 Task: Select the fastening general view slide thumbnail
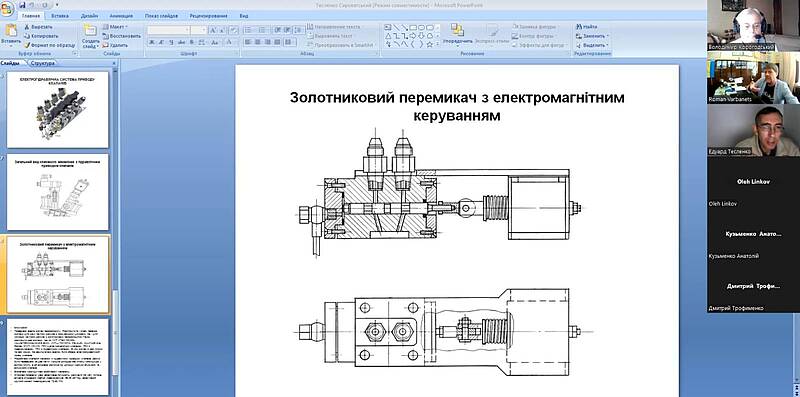[x=58, y=191]
